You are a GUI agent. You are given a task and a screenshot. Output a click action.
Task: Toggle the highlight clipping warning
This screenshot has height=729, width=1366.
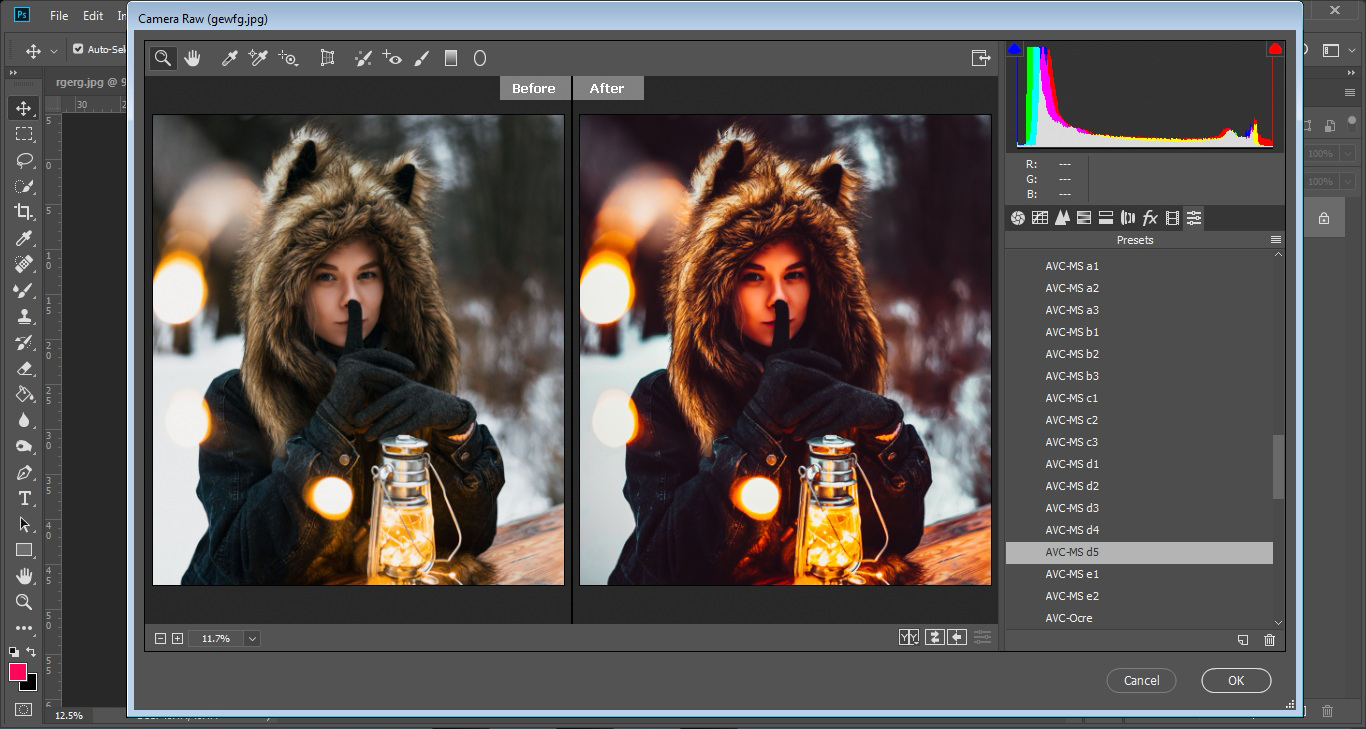point(1275,49)
